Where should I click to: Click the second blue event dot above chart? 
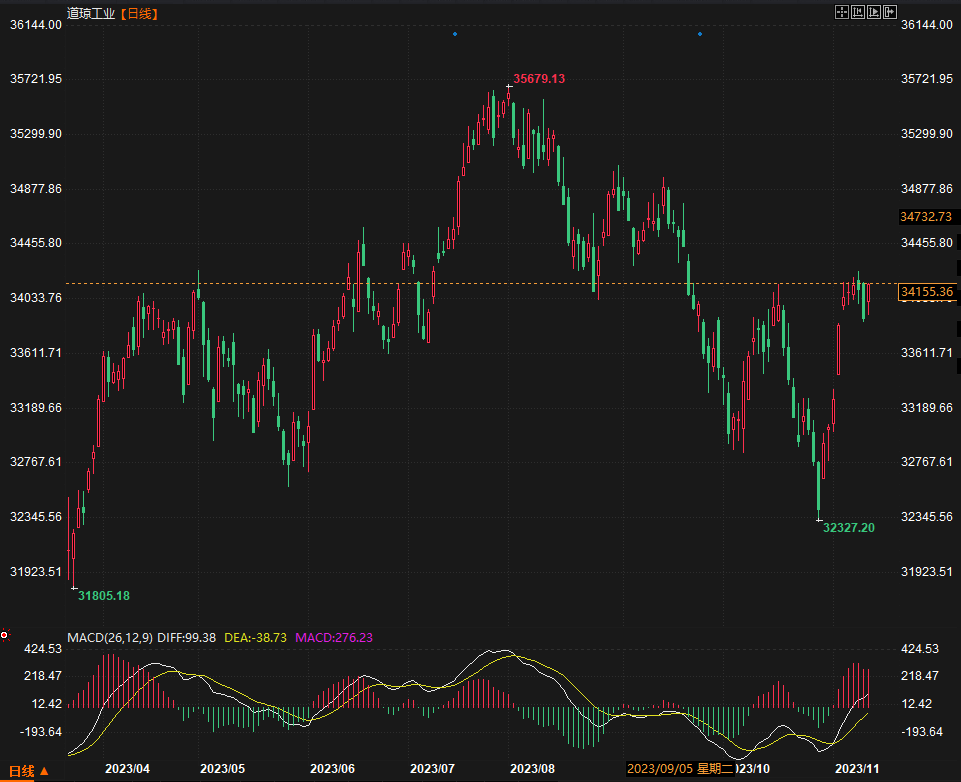coord(699,34)
